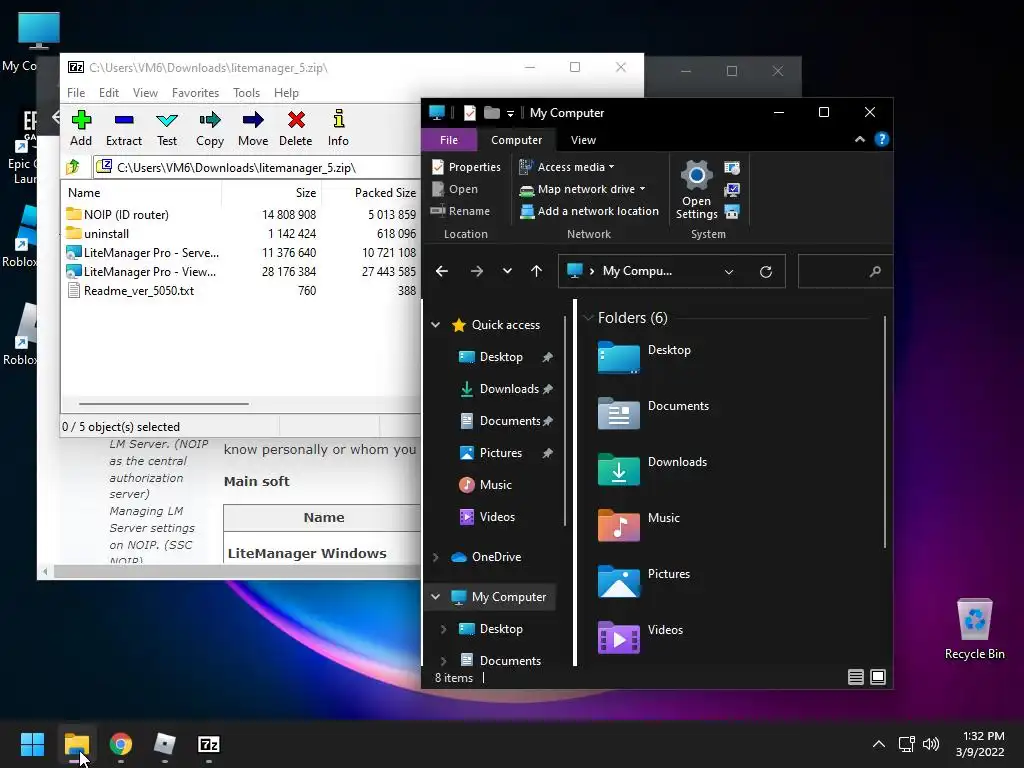Refresh the My Computer view
Image resolution: width=1024 pixels, height=768 pixels.
point(765,272)
